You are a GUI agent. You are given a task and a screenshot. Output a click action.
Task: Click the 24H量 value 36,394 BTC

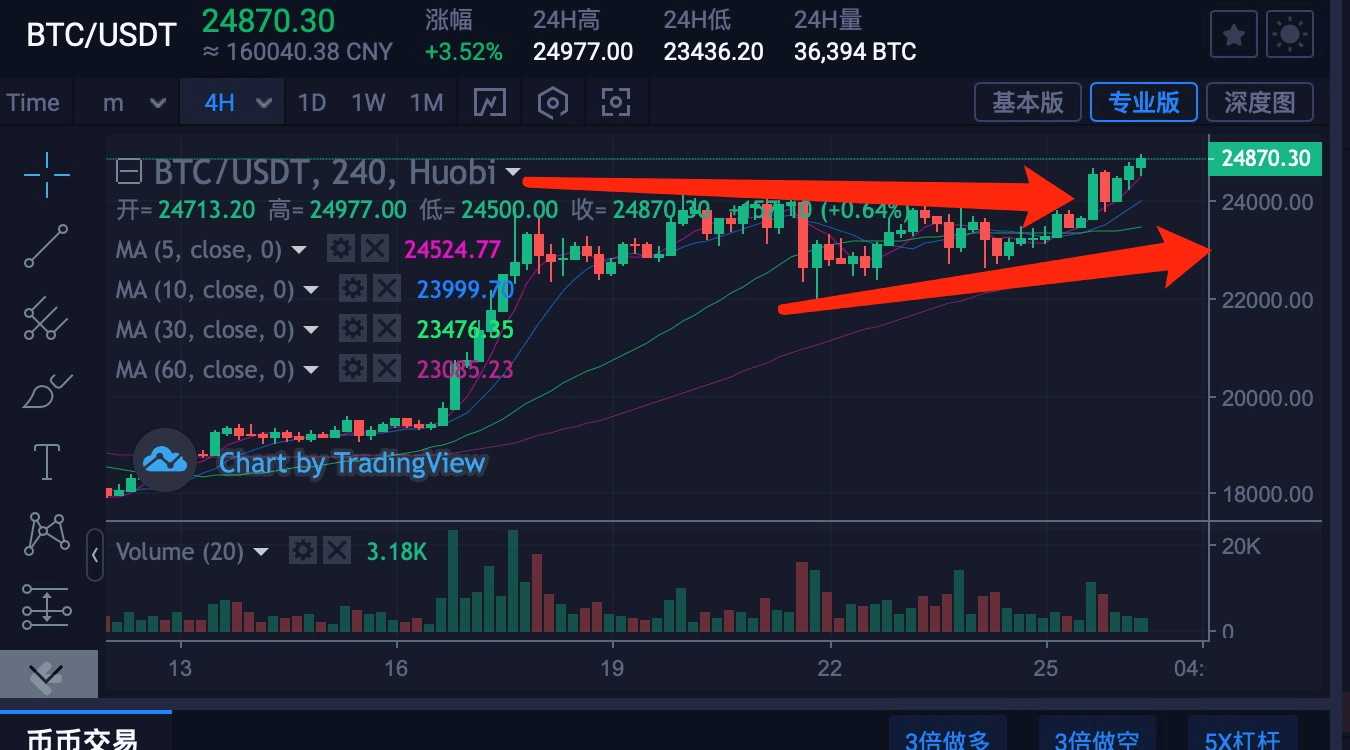pos(855,52)
